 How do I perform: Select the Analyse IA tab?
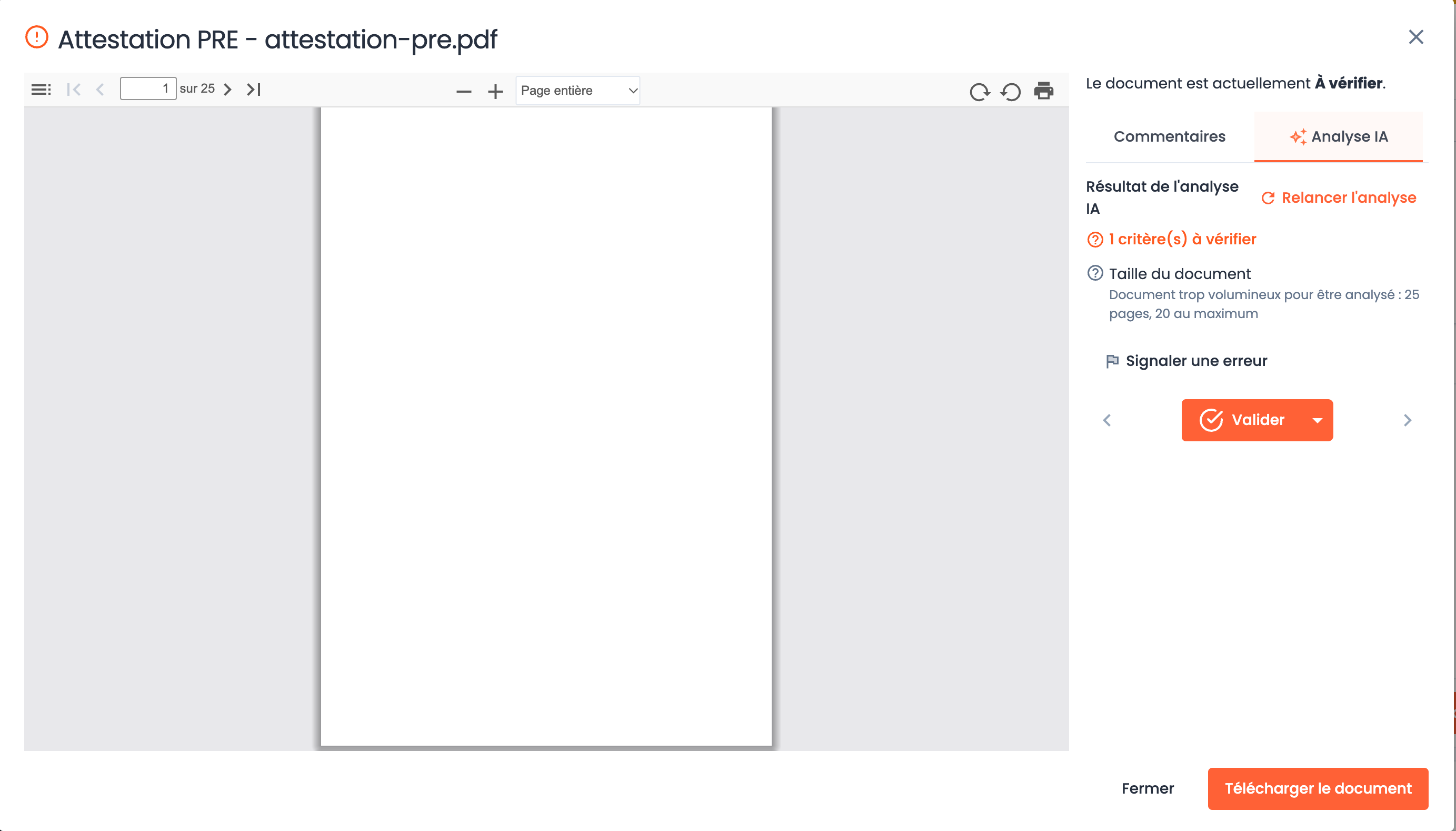[x=1339, y=136]
